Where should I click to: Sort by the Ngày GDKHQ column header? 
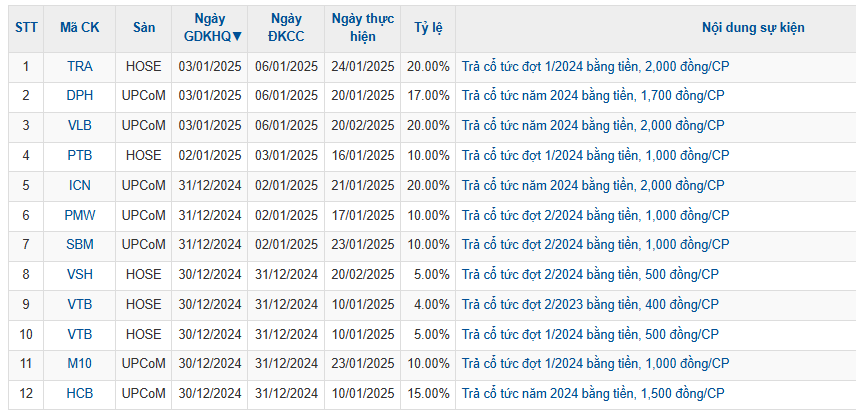(210, 28)
